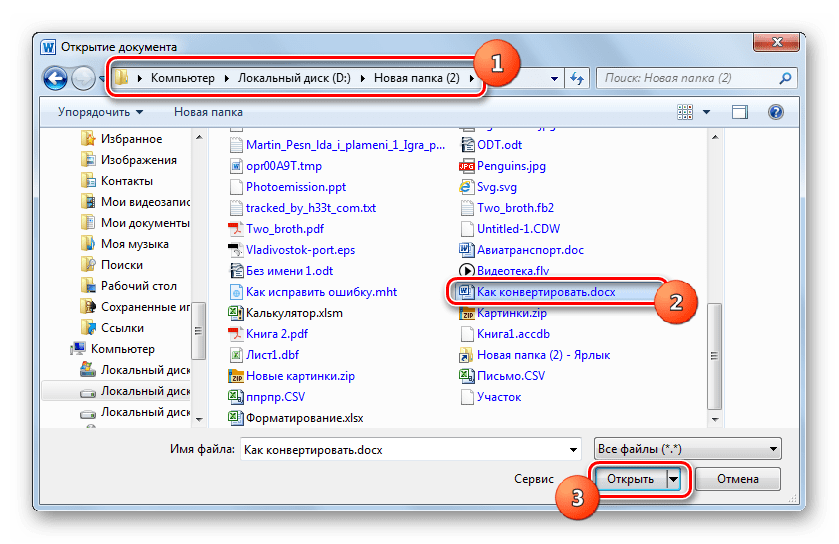
Task: Open the help question mark icon
Action: (x=775, y=112)
